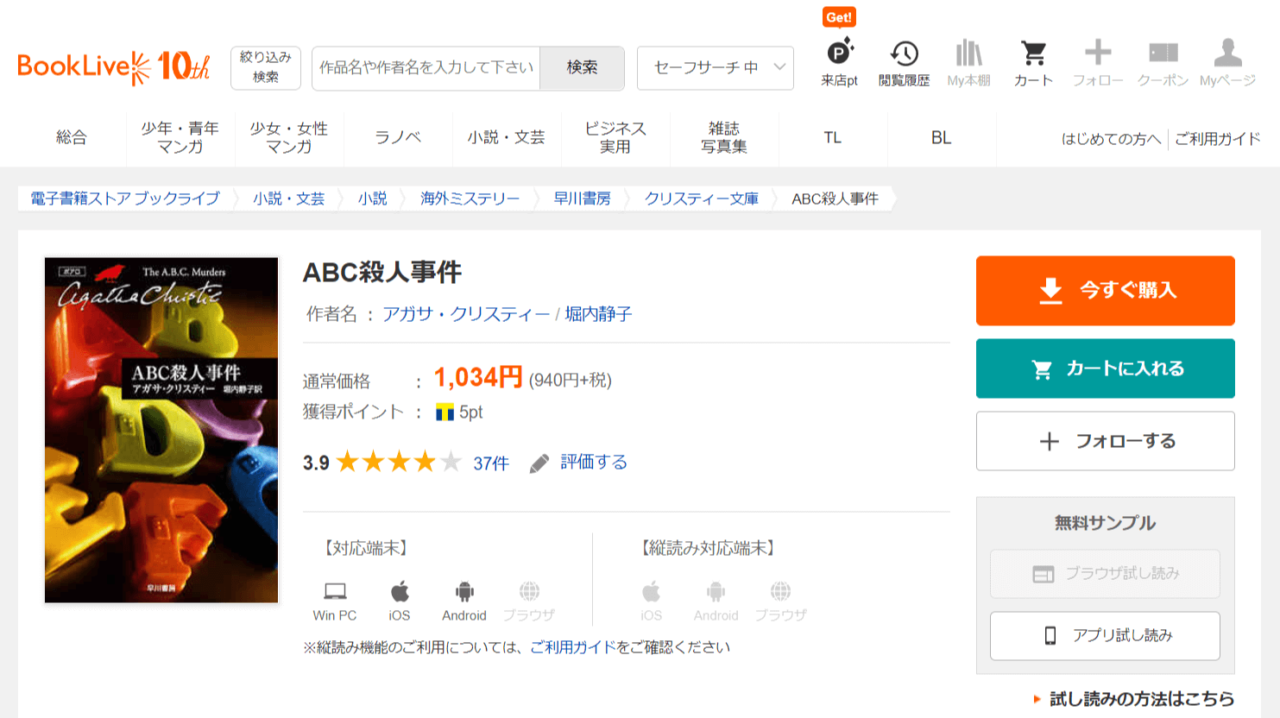Expand the セーフサーチ 中 dropdown
1280x718 pixels.
[x=715, y=68]
